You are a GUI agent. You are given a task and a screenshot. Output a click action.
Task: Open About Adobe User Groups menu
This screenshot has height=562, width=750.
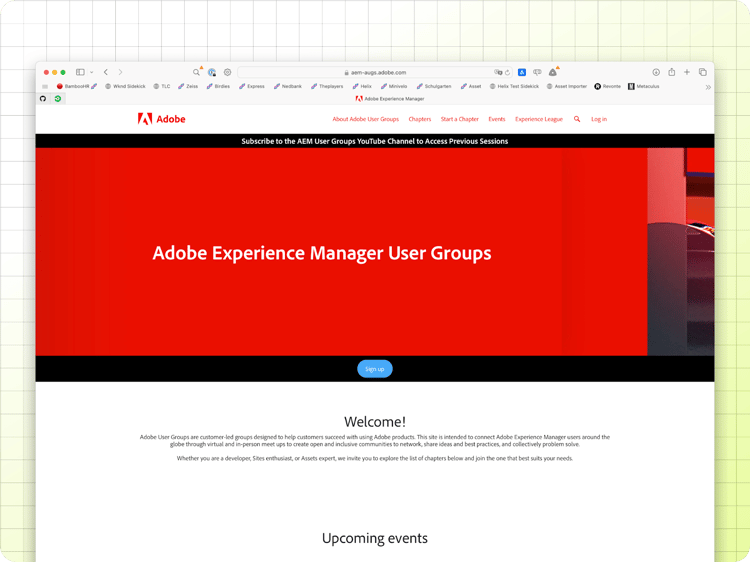365,119
